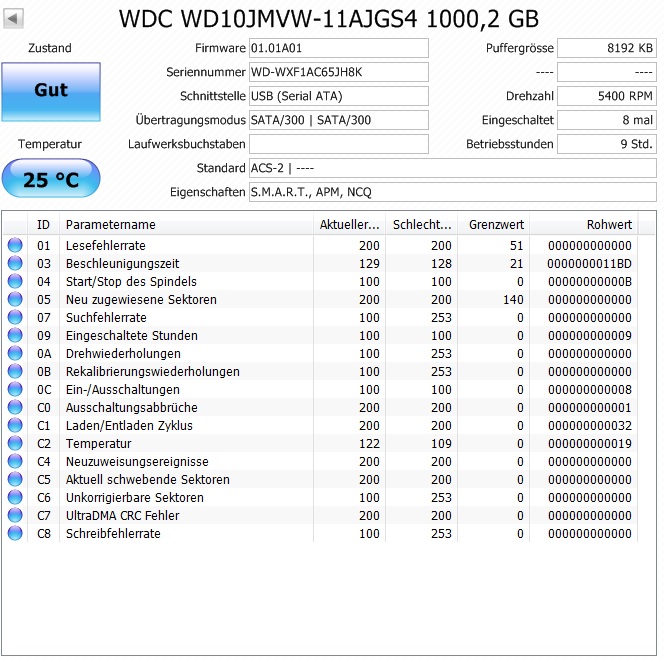Click status icon next to Temperatur attribute
The width and height of the screenshot is (665, 660).
pyautogui.click(x=15, y=443)
